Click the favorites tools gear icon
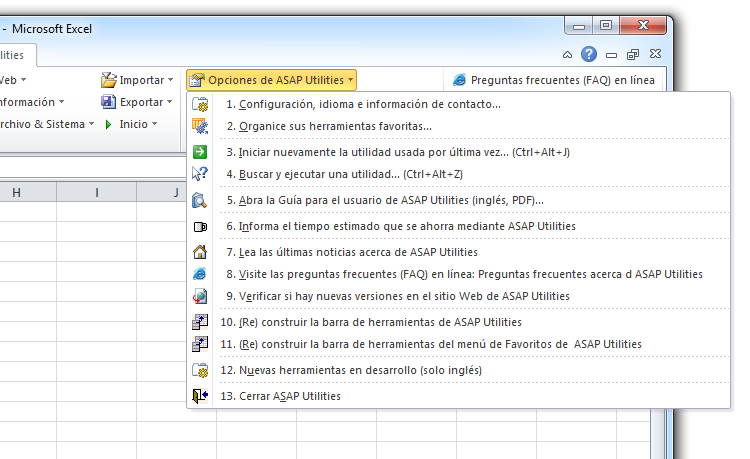Screen dimensions: 750x459 pos(200,126)
